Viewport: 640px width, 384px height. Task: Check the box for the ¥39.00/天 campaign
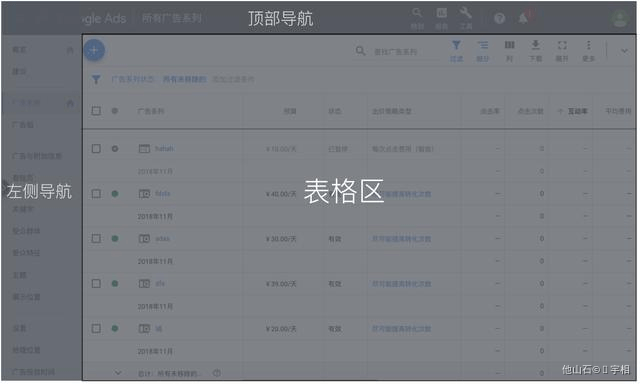pos(96,284)
